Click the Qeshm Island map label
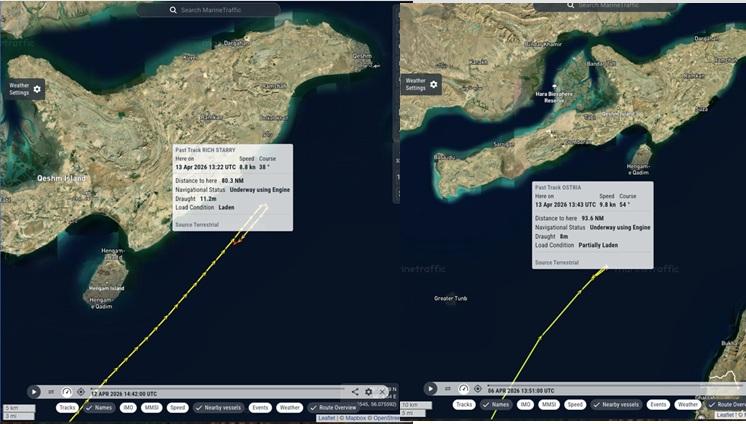 61,178
